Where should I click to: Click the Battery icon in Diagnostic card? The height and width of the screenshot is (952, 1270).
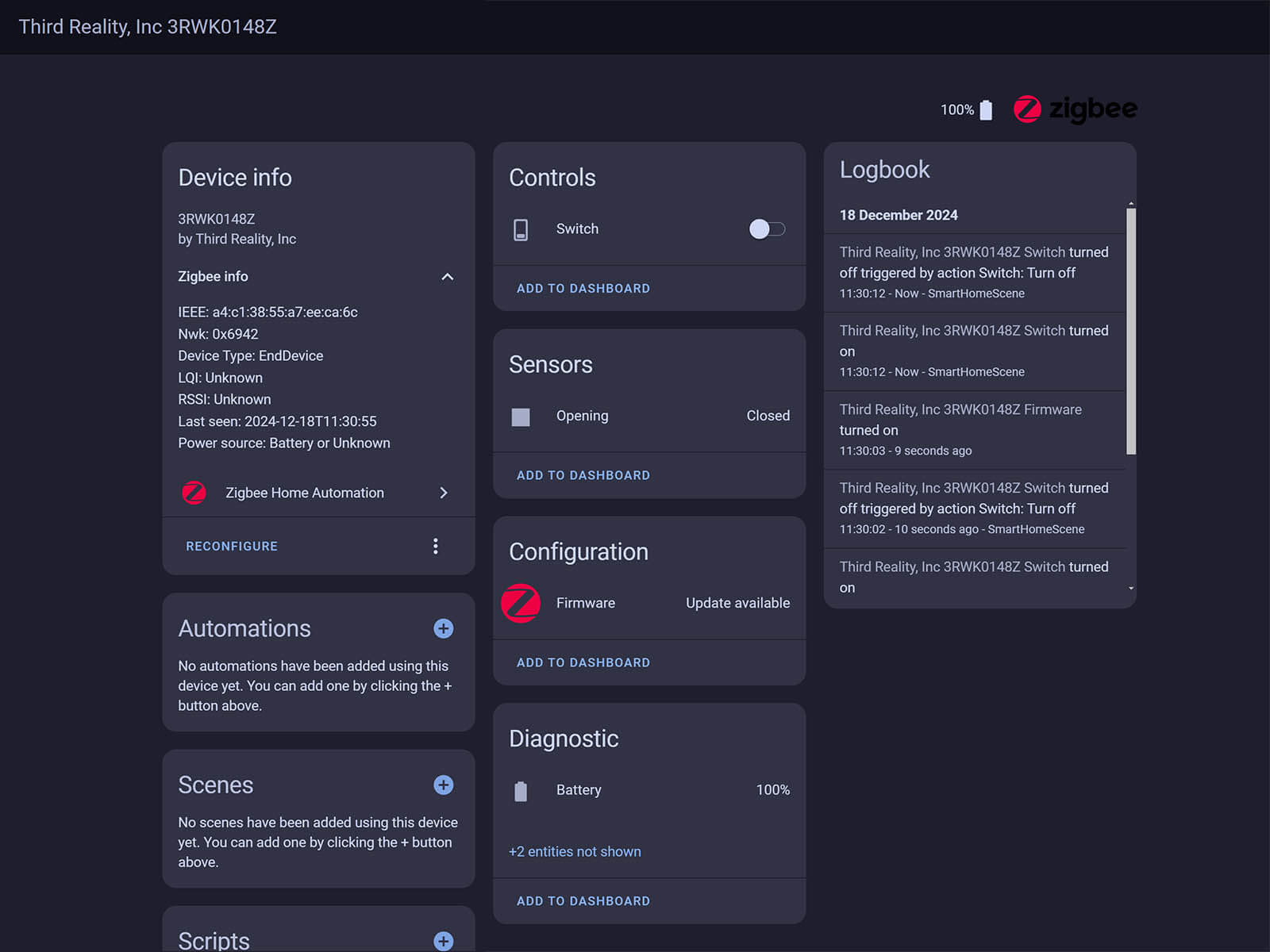click(x=521, y=790)
